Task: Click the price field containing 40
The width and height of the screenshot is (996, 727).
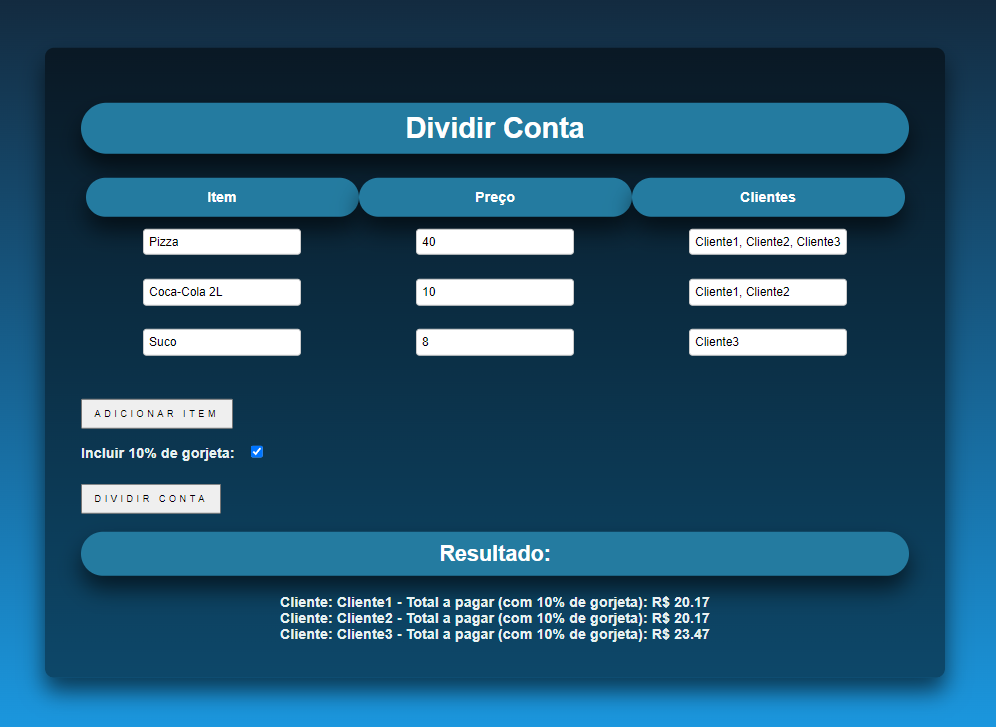Action: (x=494, y=242)
